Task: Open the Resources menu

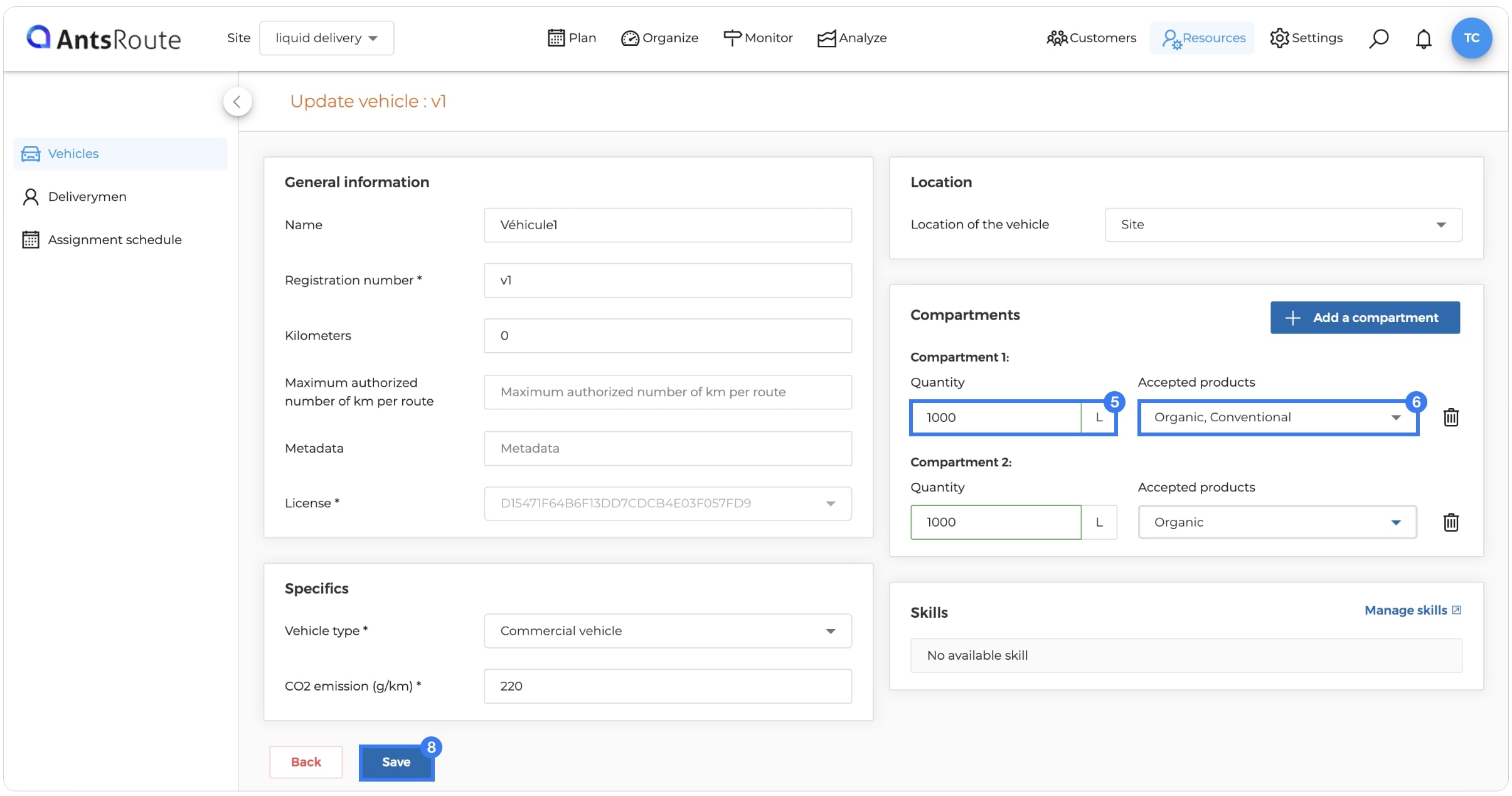Action: click(1202, 38)
